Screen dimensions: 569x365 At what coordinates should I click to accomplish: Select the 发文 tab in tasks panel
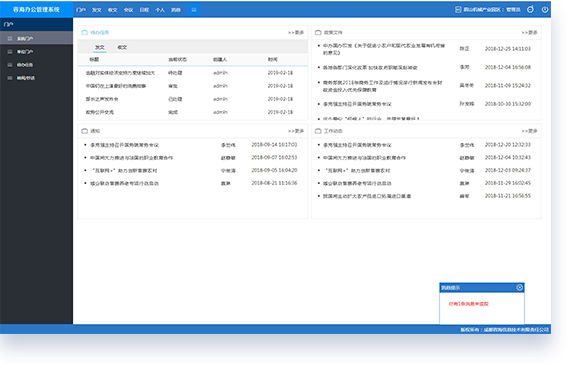[x=99, y=47]
